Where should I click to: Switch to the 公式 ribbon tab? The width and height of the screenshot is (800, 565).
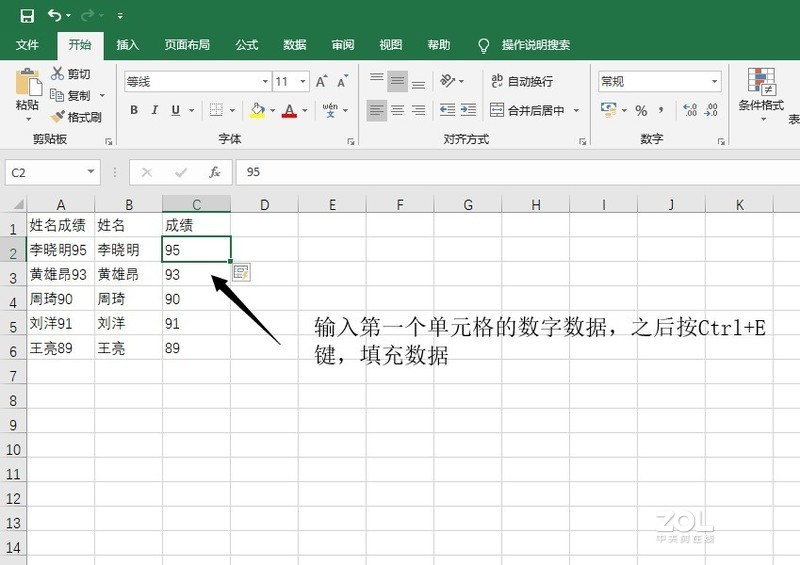pyautogui.click(x=247, y=45)
